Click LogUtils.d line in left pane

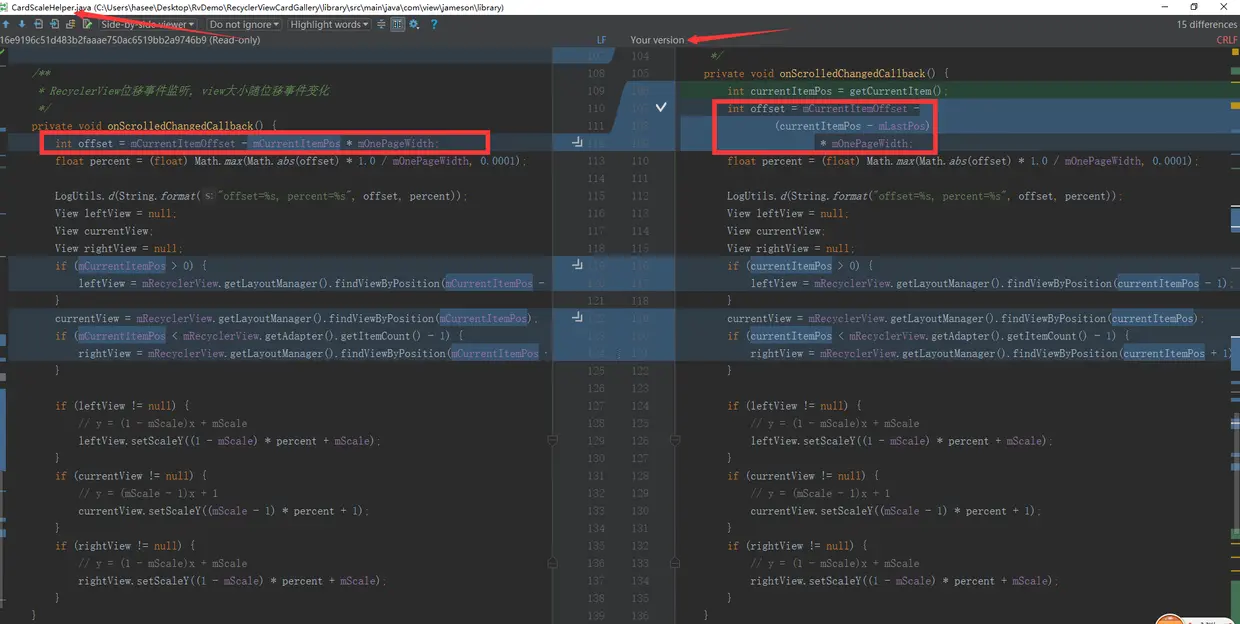(x=261, y=196)
